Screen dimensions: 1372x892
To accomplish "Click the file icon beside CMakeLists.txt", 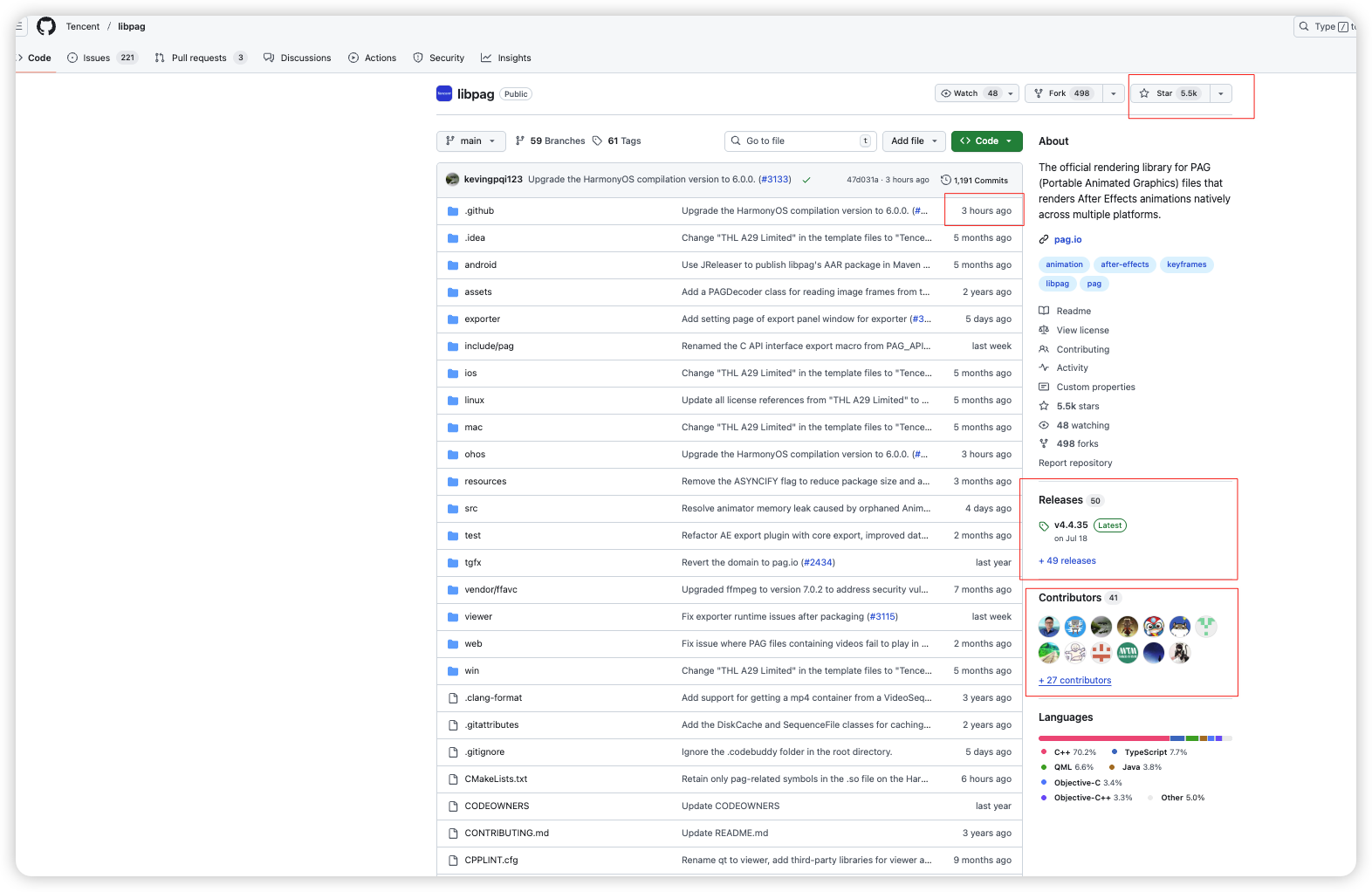I will (x=453, y=779).
